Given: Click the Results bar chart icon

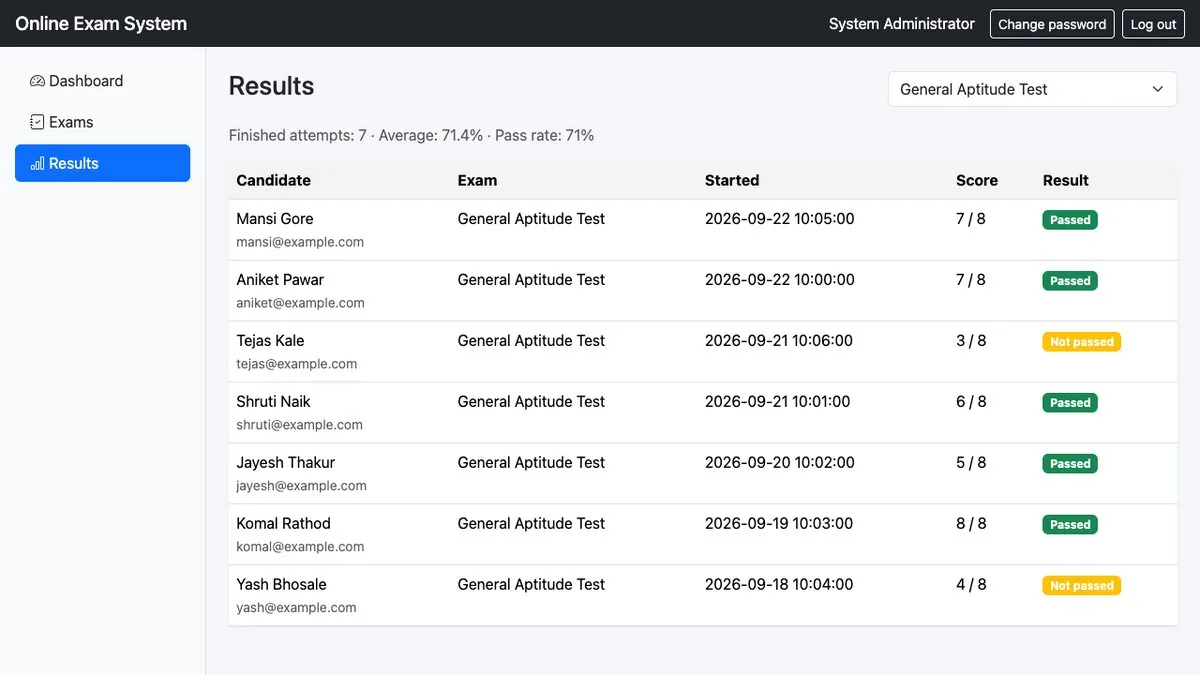Looking at the screenshot, I should [37, 163].
